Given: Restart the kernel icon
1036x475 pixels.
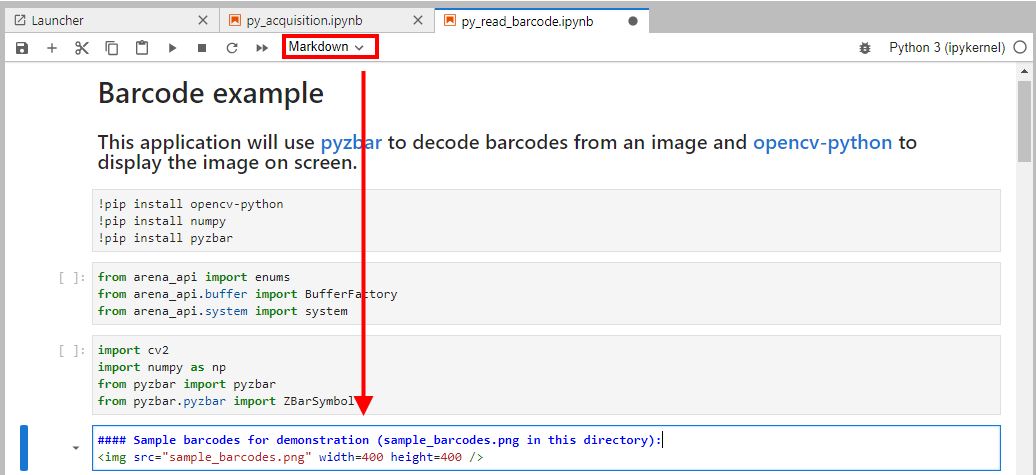Looking at the screenshot, I should tap(232, 47).
